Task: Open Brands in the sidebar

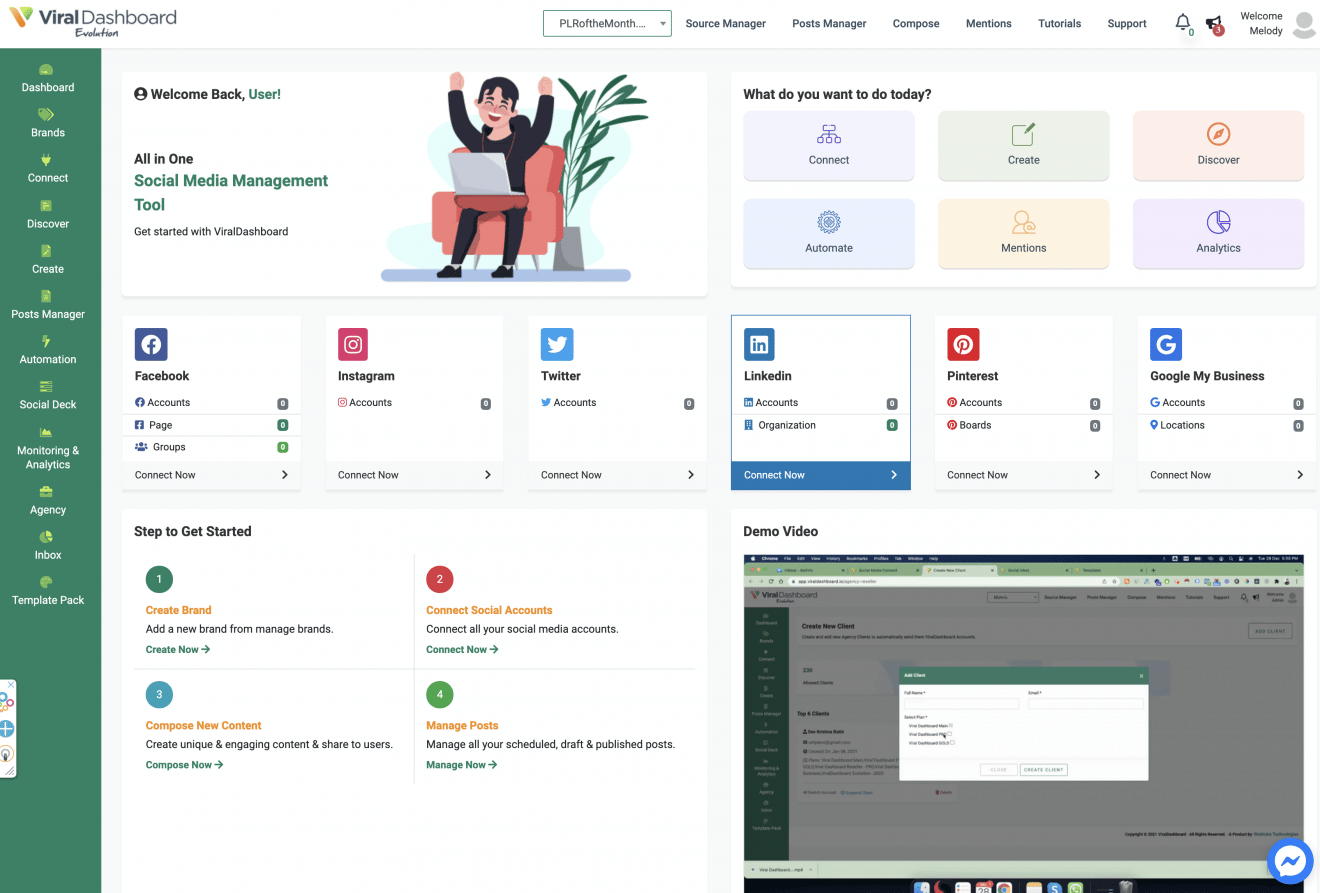Action: [48, 124]
